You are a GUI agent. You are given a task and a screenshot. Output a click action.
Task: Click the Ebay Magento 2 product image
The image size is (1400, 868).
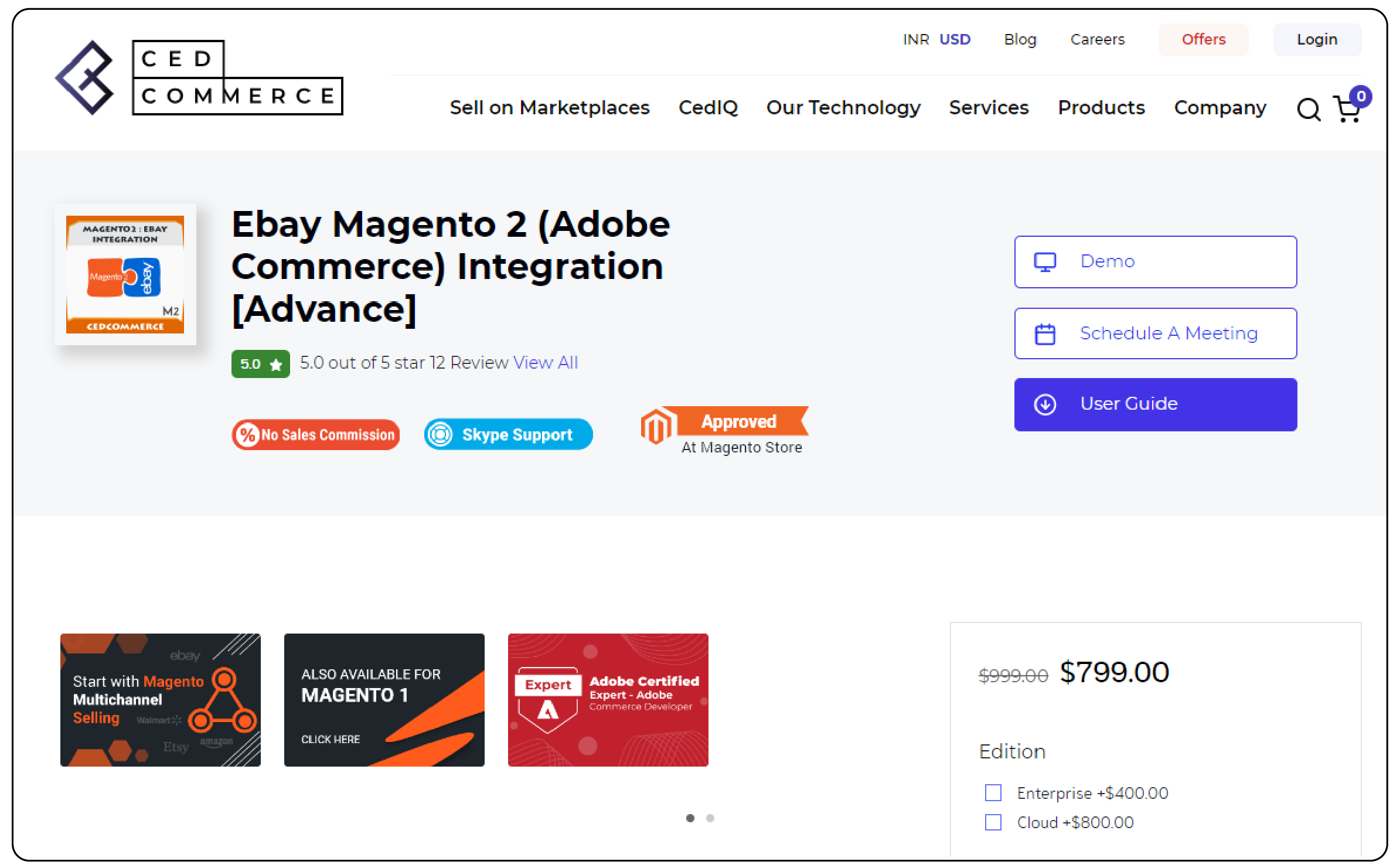pos(125,274)
